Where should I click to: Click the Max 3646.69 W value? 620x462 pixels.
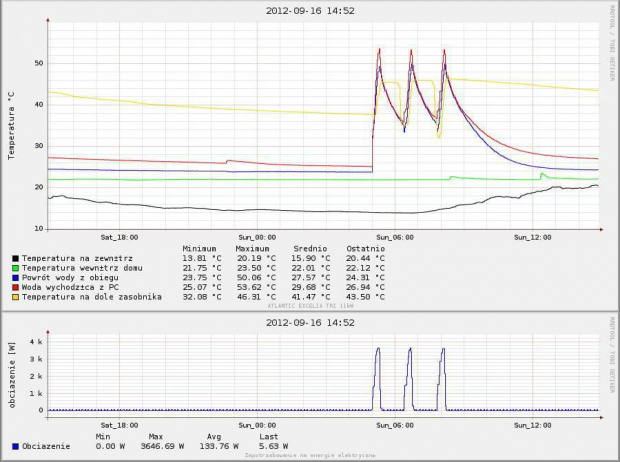pyautogui.click(x=158, y=446)
